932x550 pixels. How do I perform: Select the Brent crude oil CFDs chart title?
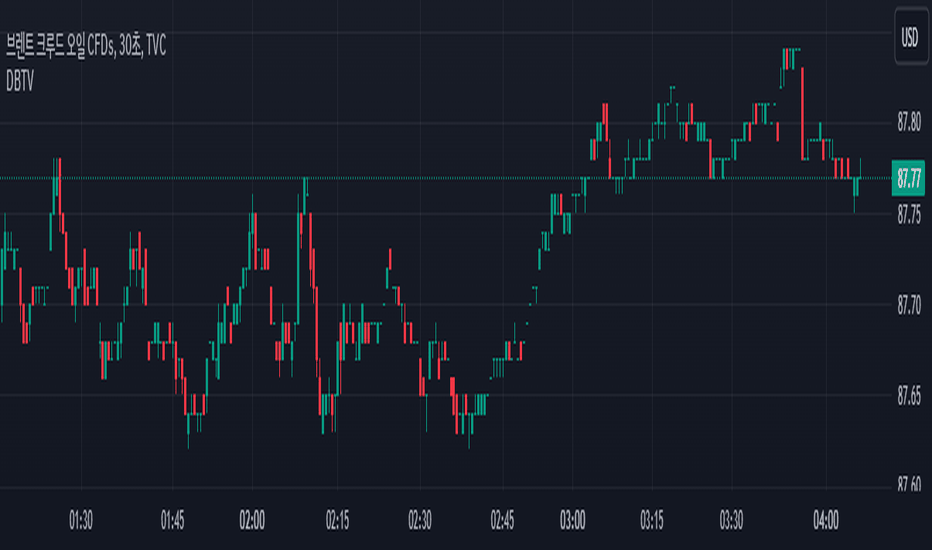pos(86,46)
